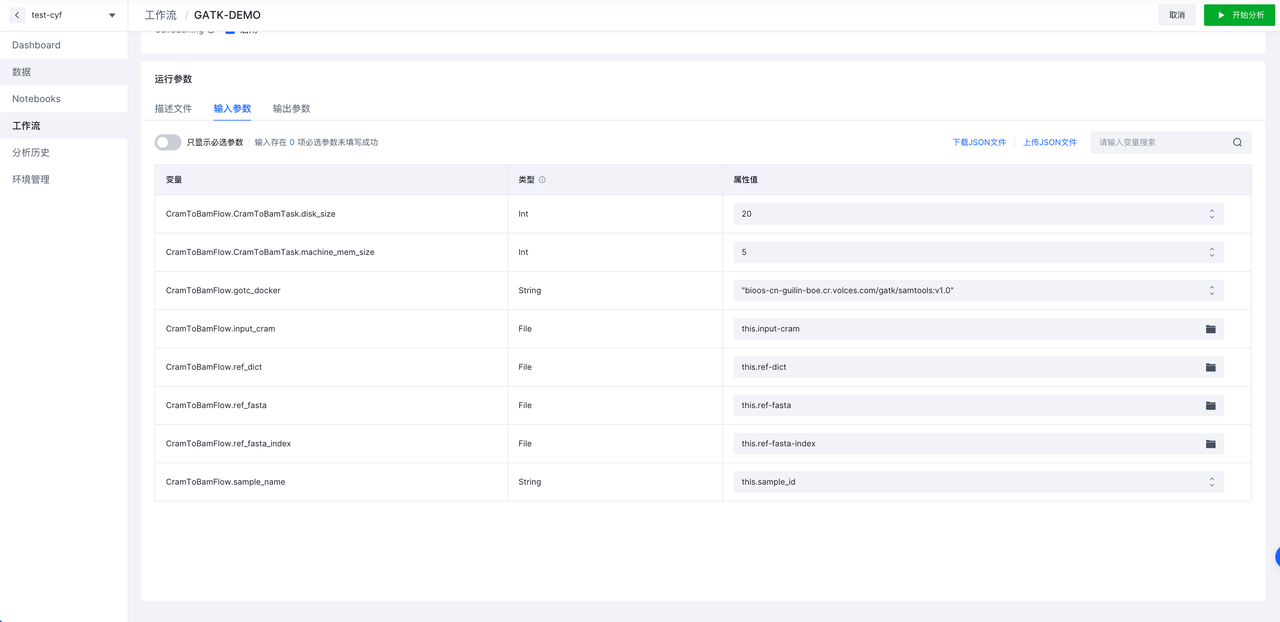Open Notebooks in the sidebar
The width and height of the screenshot is (1280, 622).
coord(36,99)
